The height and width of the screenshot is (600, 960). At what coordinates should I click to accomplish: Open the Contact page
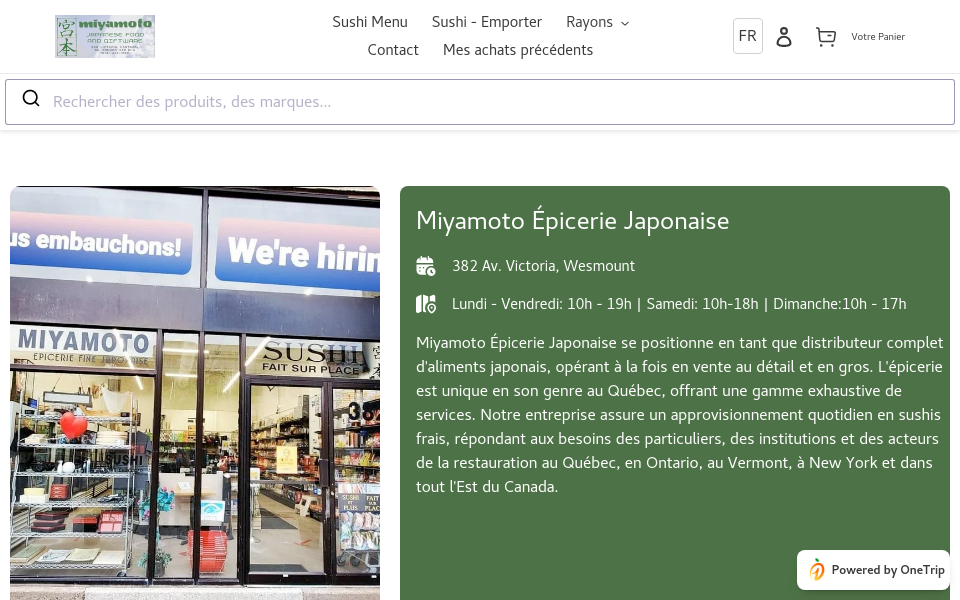click(x=393, y=50)
